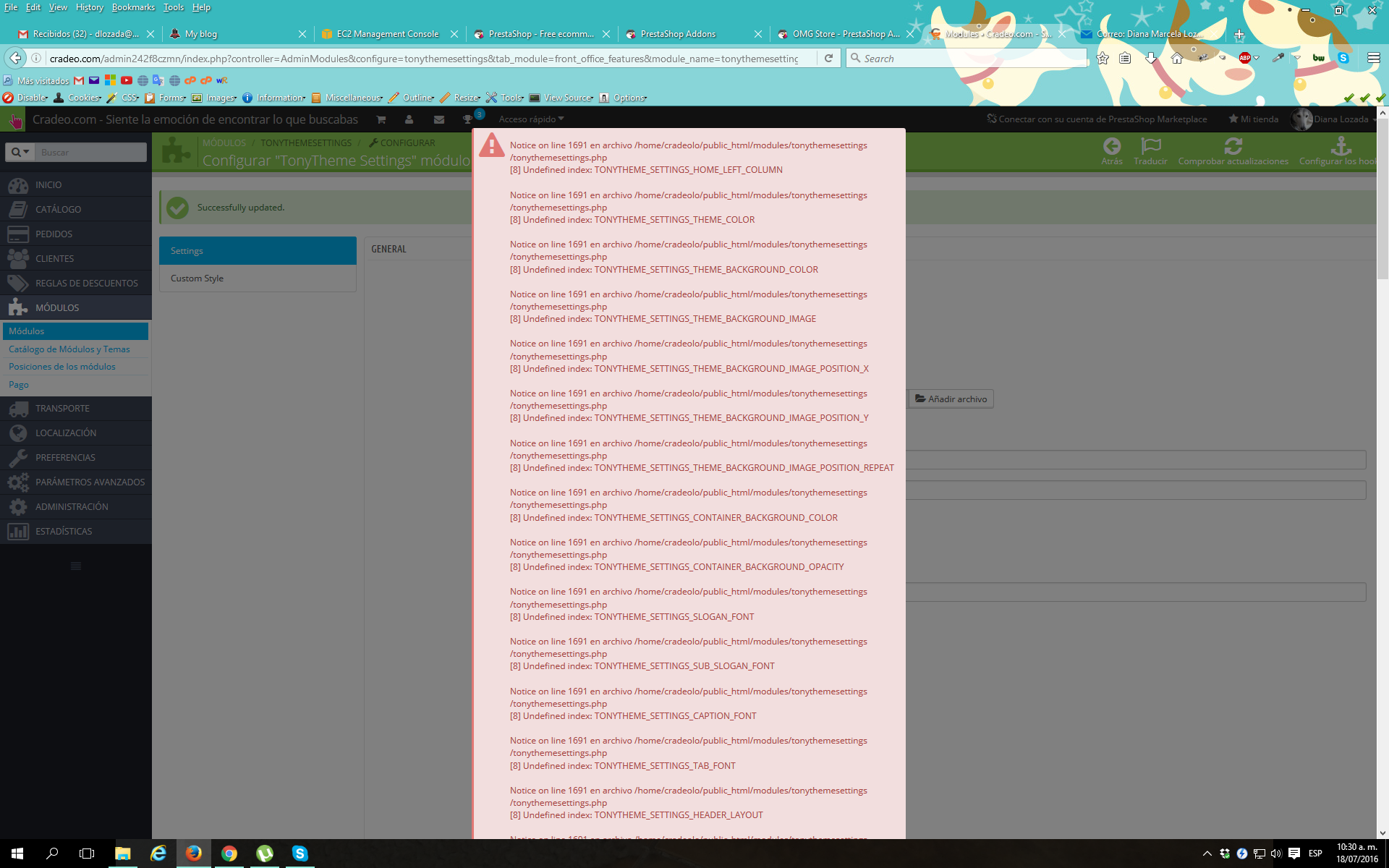This screenshot has height=868, width=1389.
Task: Click the Traducir flag icon
Action: [x=1150, y=146]
